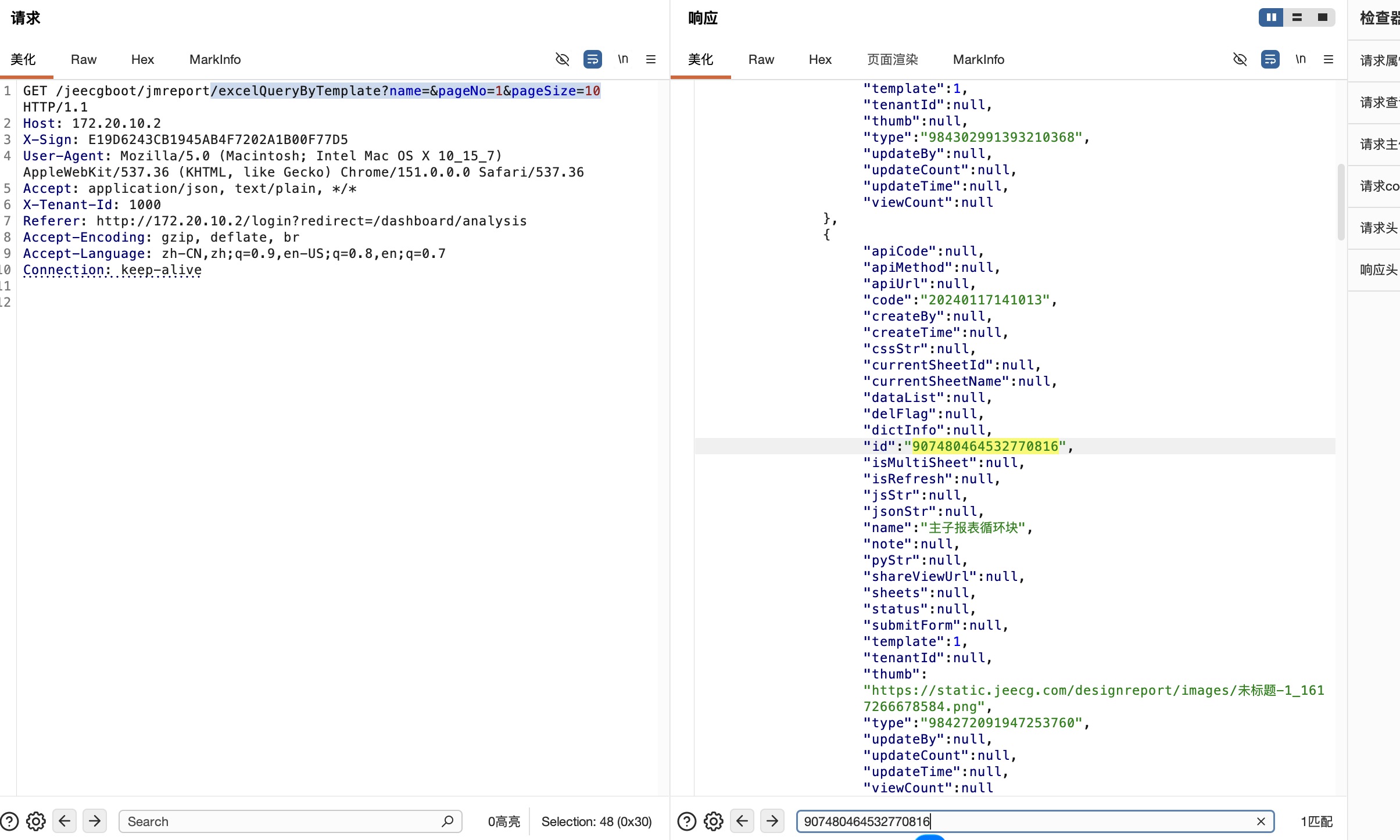
Task: Switch to the side-by-side layout view
Action: [x=1271, y=17]
